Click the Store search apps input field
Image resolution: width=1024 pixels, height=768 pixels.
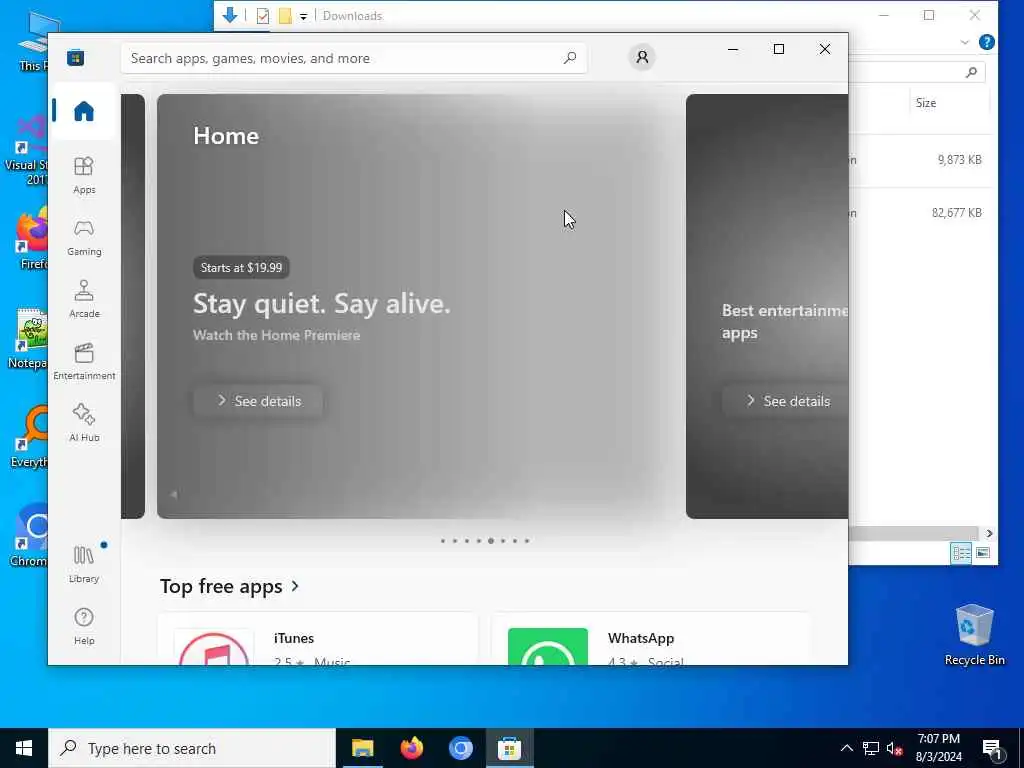click(x=353, y=58)
